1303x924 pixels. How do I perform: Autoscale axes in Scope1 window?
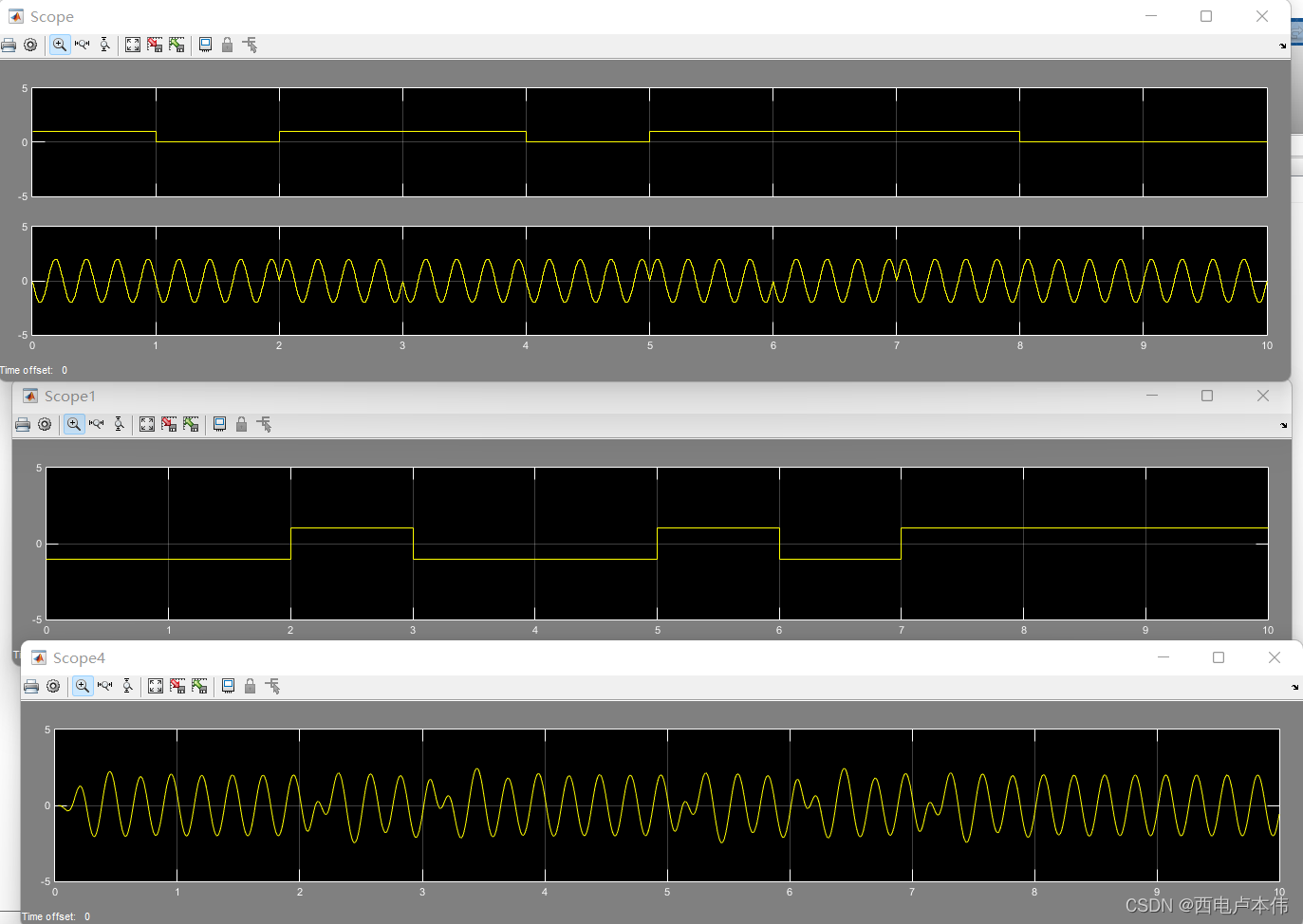point(147,424)
